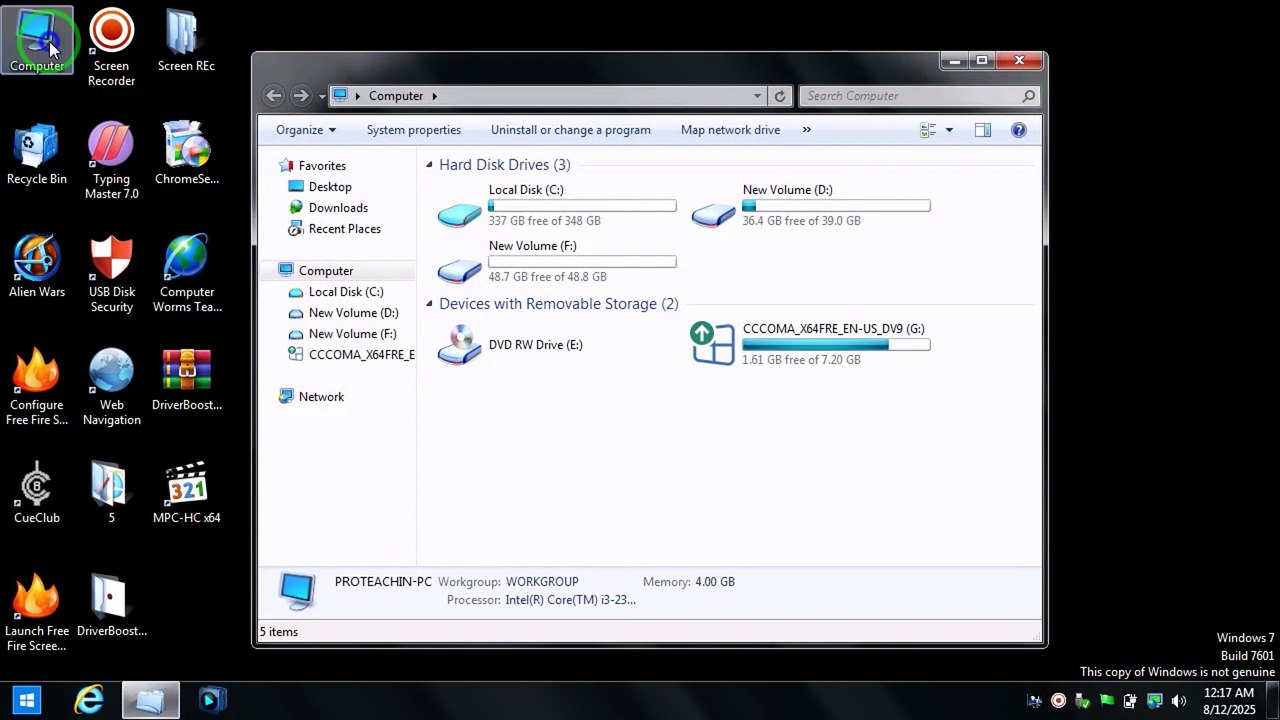1280x720 pixels.
Task: Open the Typing Master 7.0 desktop icon
Action: click(111, 161)
